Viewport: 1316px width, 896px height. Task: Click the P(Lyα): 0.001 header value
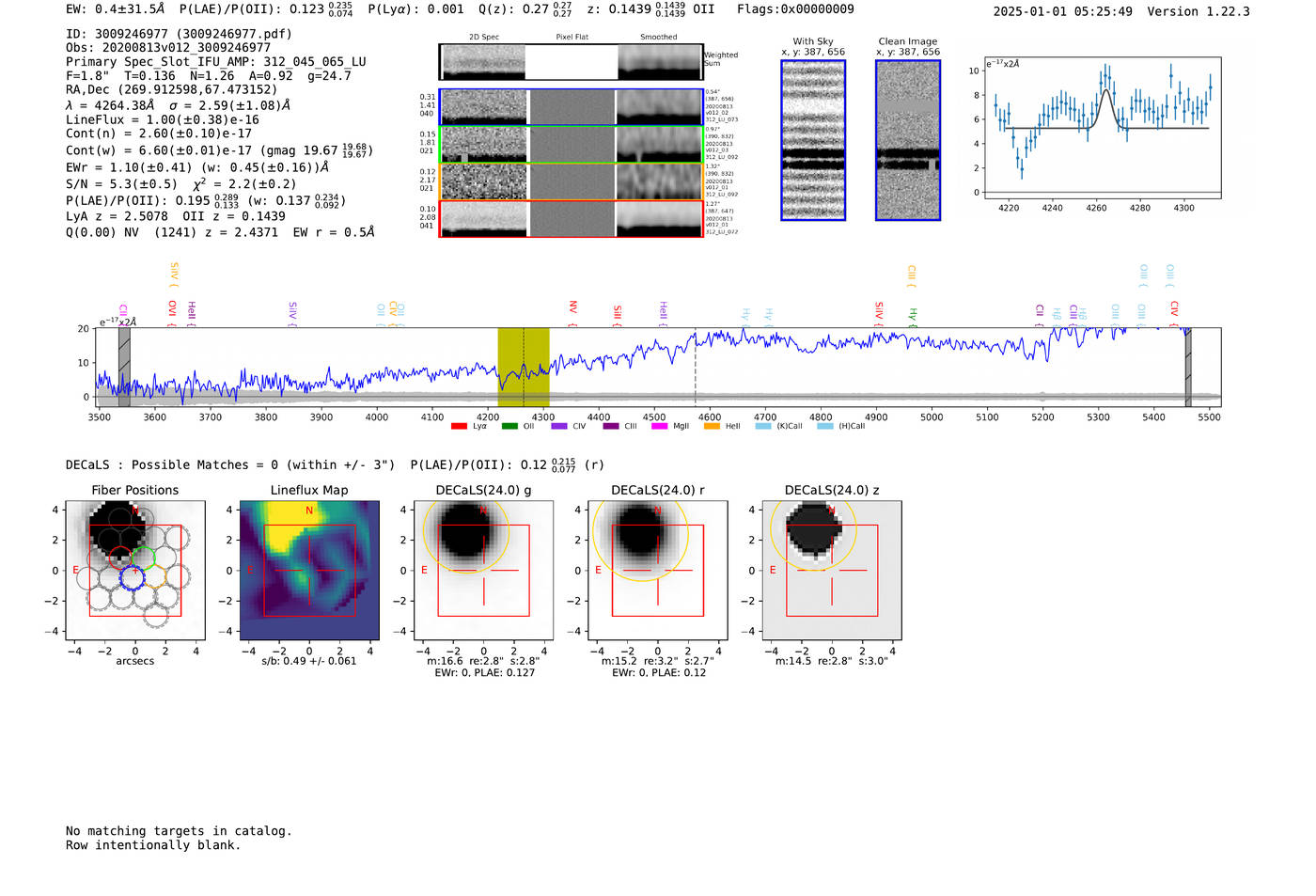(415, 9)
